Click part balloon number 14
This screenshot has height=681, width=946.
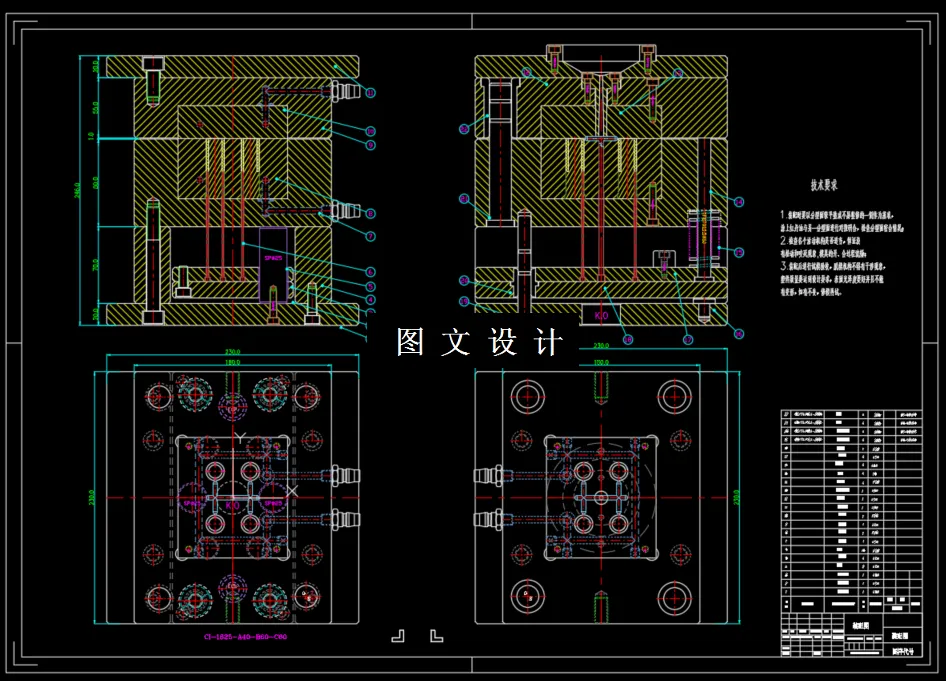[x=738, y=202]
